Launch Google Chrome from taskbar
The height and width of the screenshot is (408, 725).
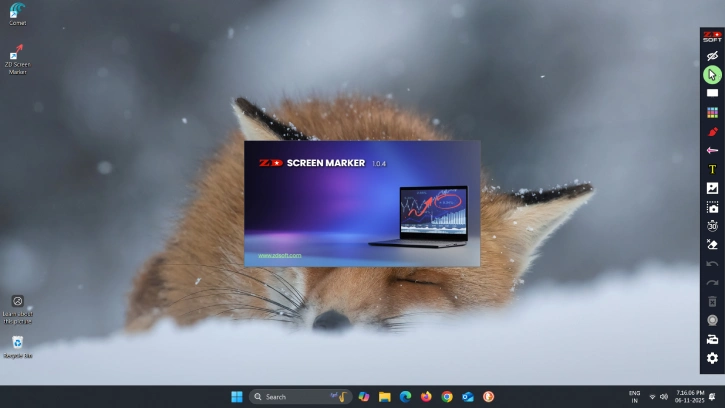447,397
